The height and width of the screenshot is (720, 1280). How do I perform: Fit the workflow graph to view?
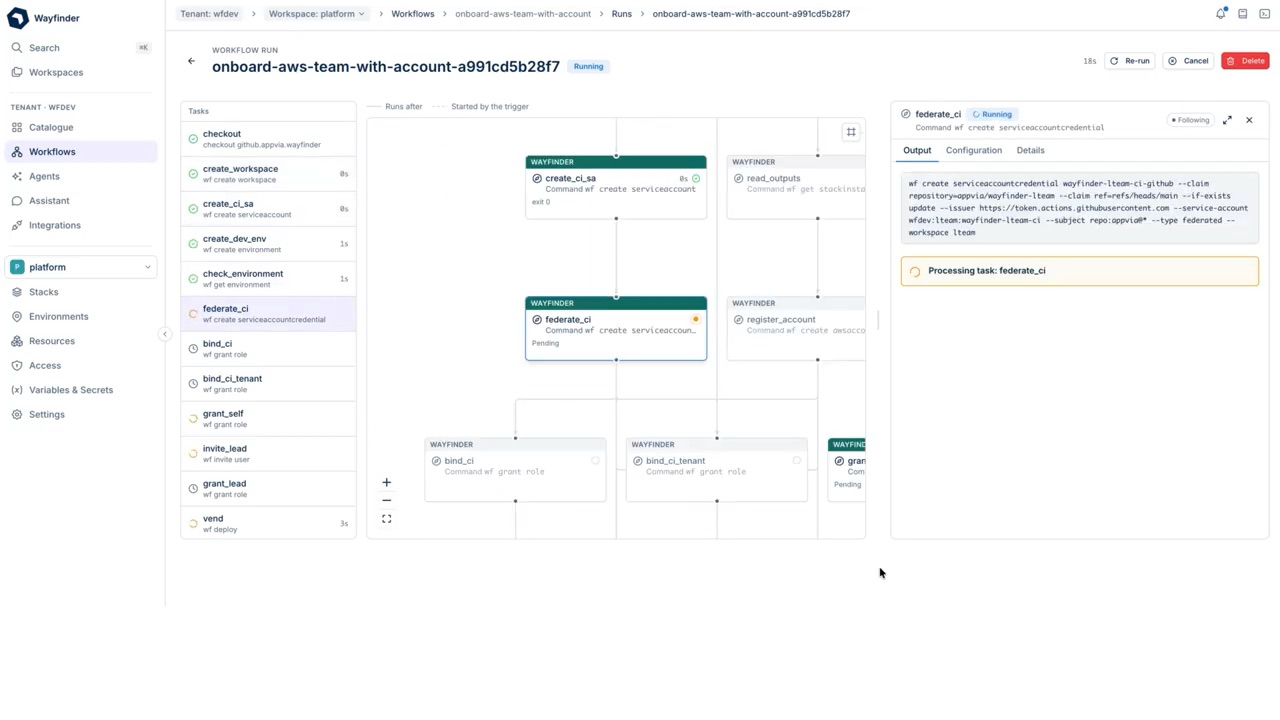click(387, 519)
